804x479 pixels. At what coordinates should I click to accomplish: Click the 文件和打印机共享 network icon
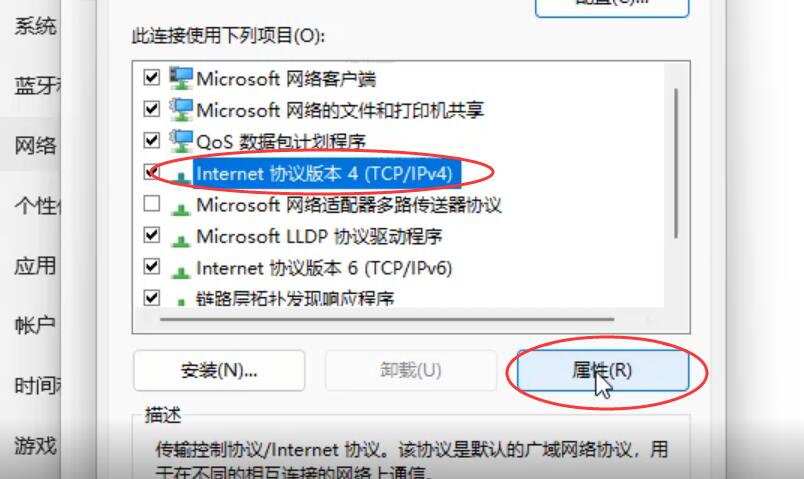click(180, 109)
